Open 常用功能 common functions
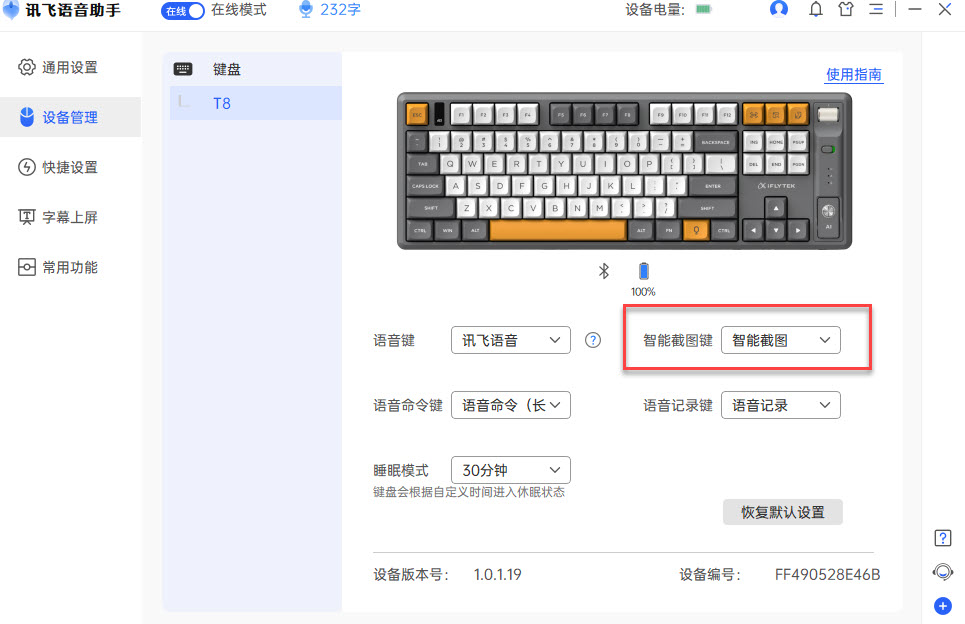965x624 pixels. [70, 267]
